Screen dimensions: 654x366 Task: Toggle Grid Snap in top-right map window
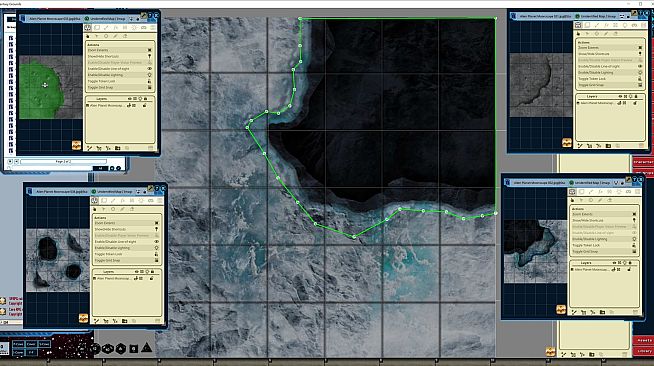pos(610,85)
